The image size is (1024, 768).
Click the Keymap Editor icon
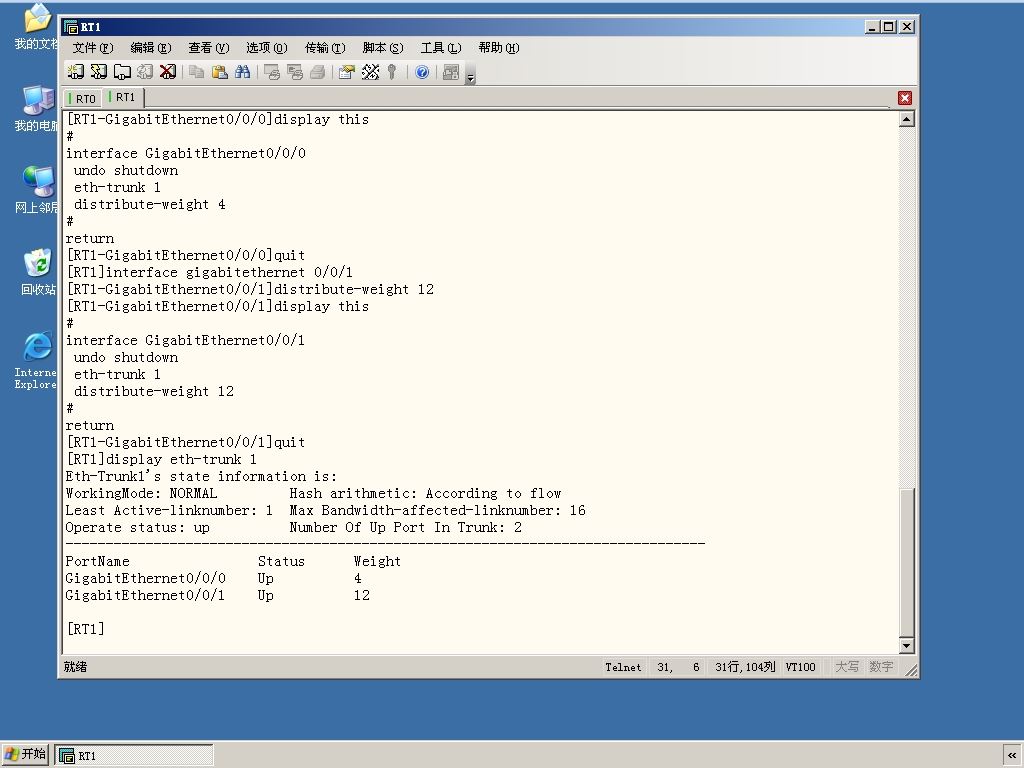point(370,72)
